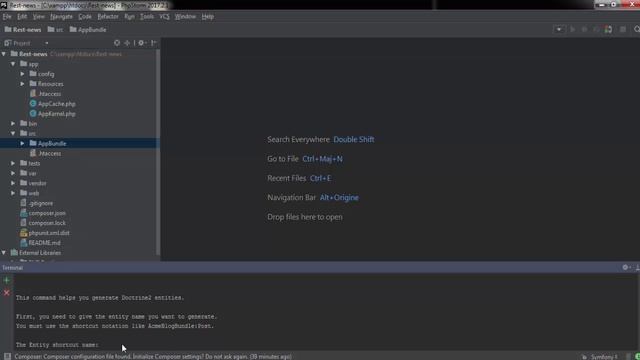The width and height of the screenshot is (640, 360).
Task: Click the Run button in the toolbar
Action: tap(572, 29)
